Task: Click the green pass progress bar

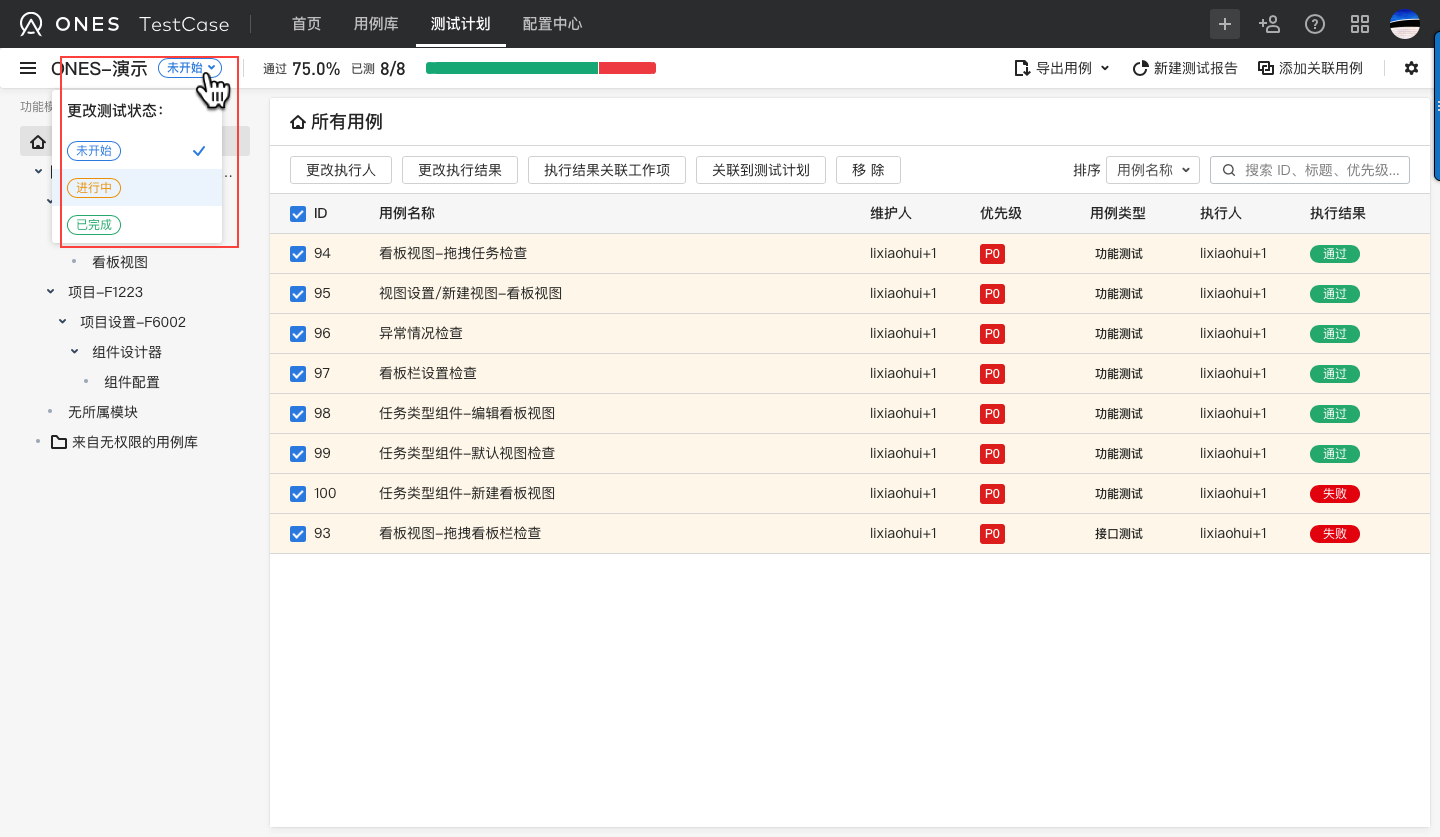Action: [511, 68]
